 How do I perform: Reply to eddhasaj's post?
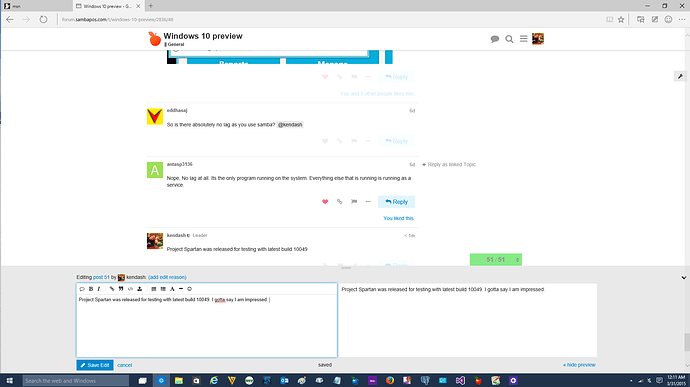(396, 141)
